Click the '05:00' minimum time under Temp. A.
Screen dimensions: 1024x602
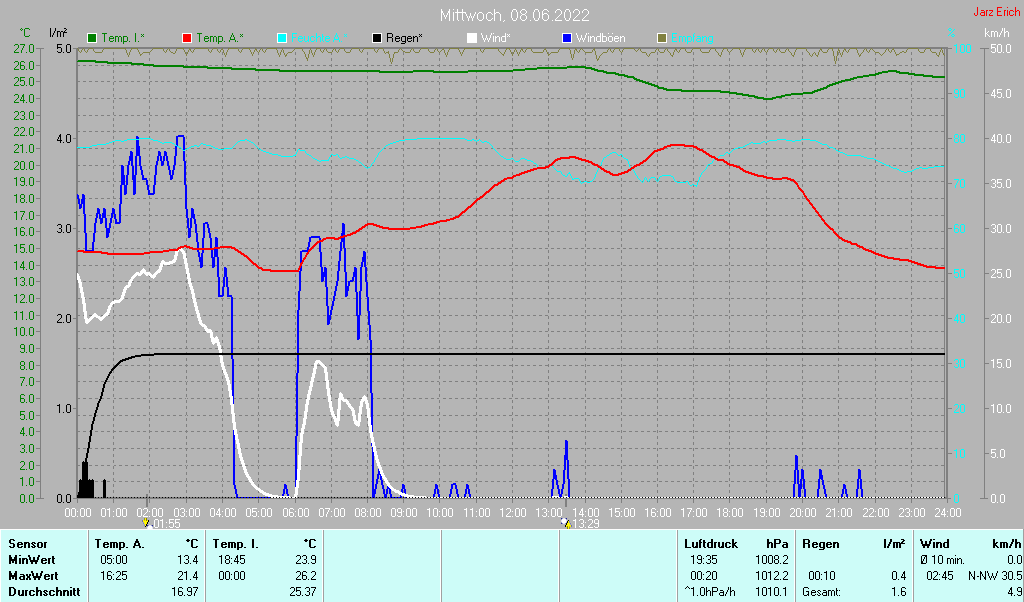[x=114, y=560]
